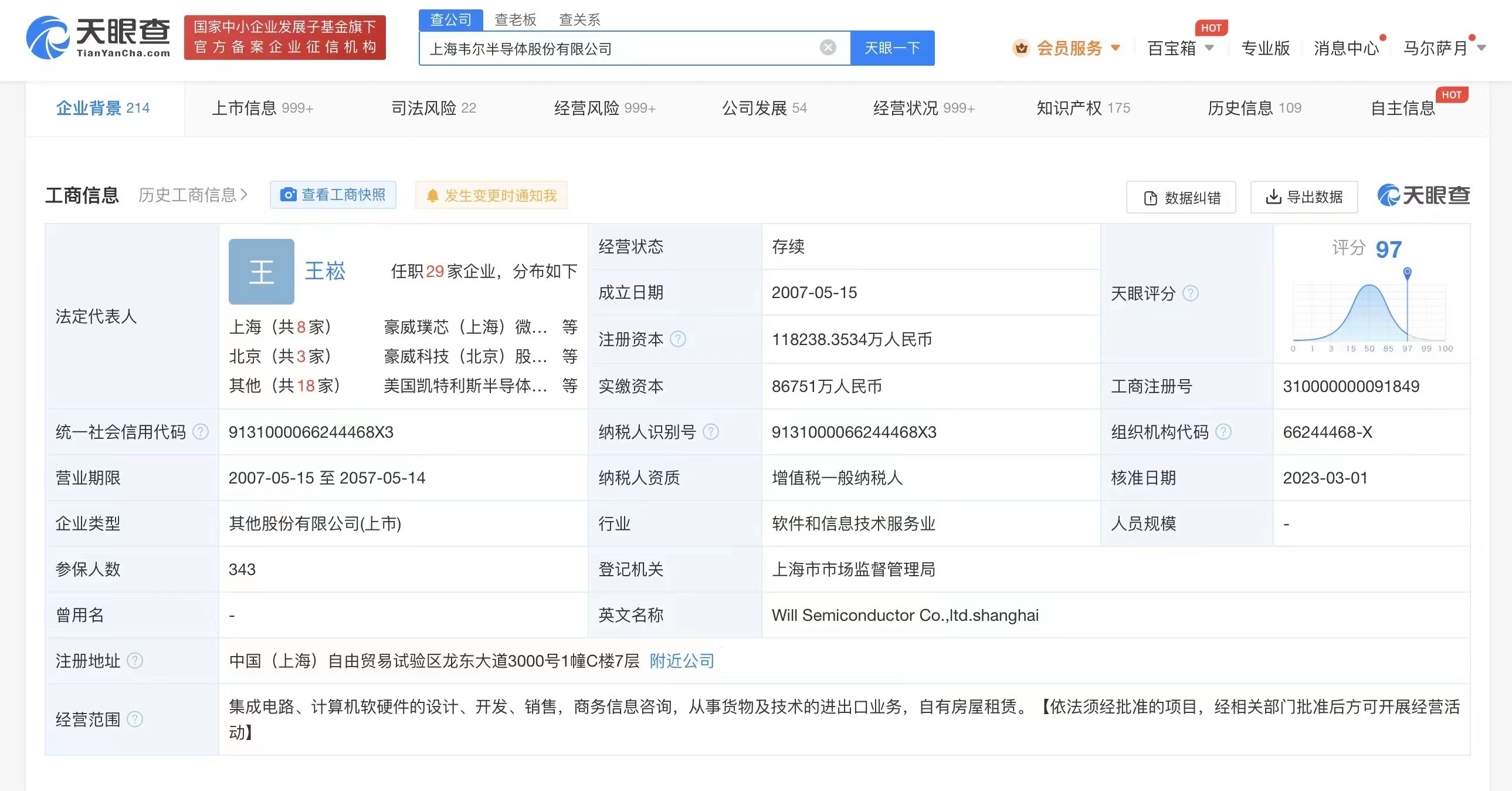Click the 数据纠错 correction icon
Viewport: 1512px width, 791px height.
click(x=1150, y=197)
